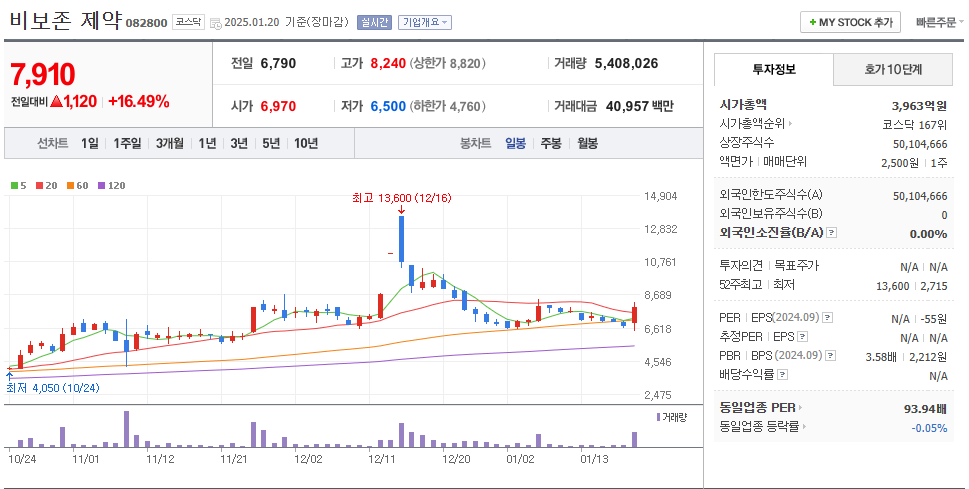Click the red 20-day moving average legend

[46, 185]
